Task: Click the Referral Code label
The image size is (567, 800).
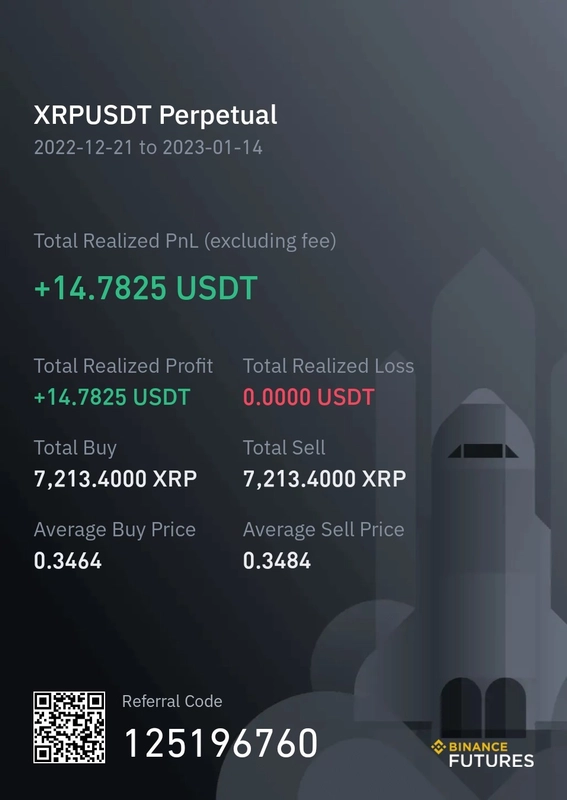Action: pyautogui.click(x=172, y=702)
